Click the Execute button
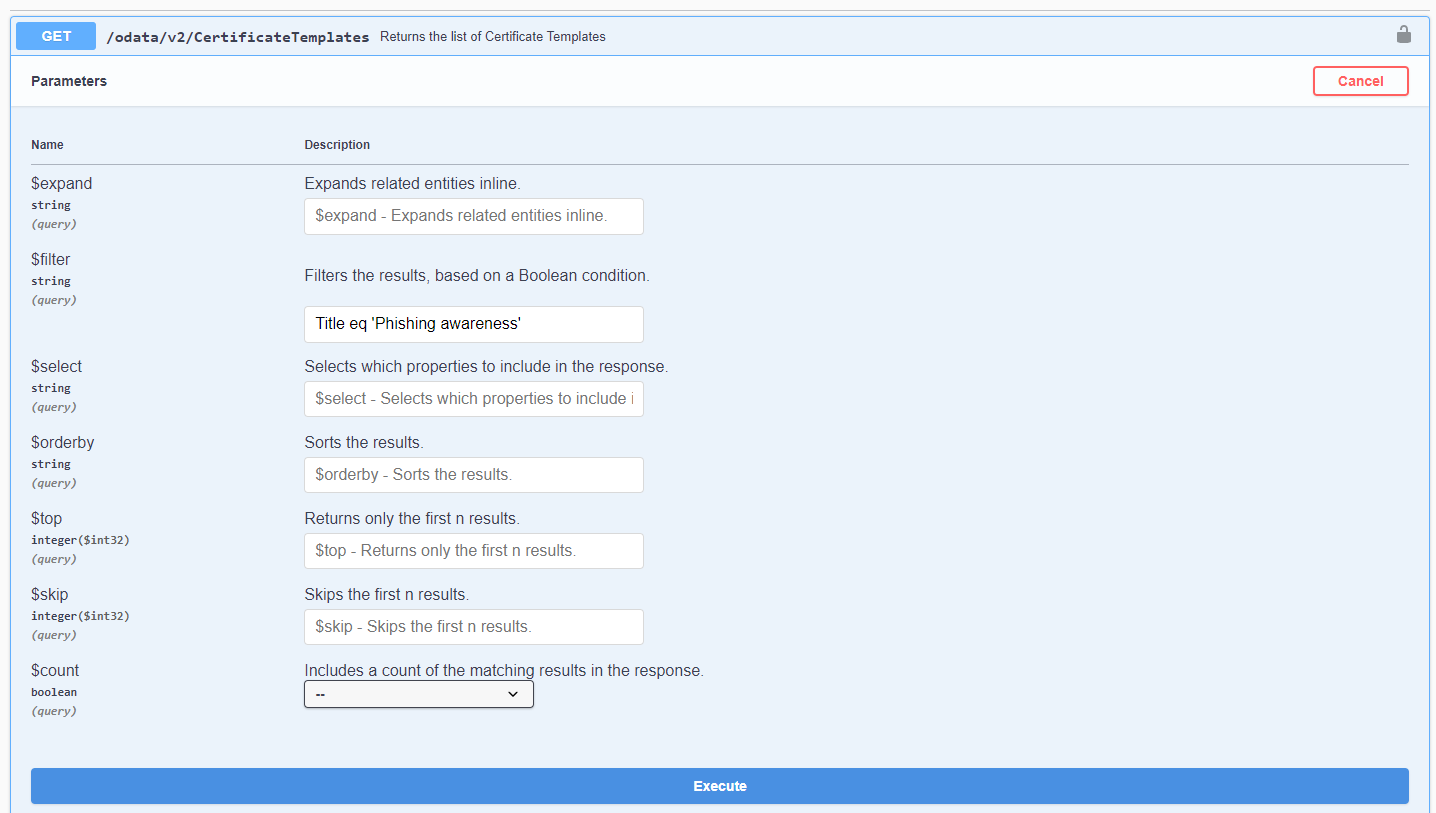 [719, 786]
